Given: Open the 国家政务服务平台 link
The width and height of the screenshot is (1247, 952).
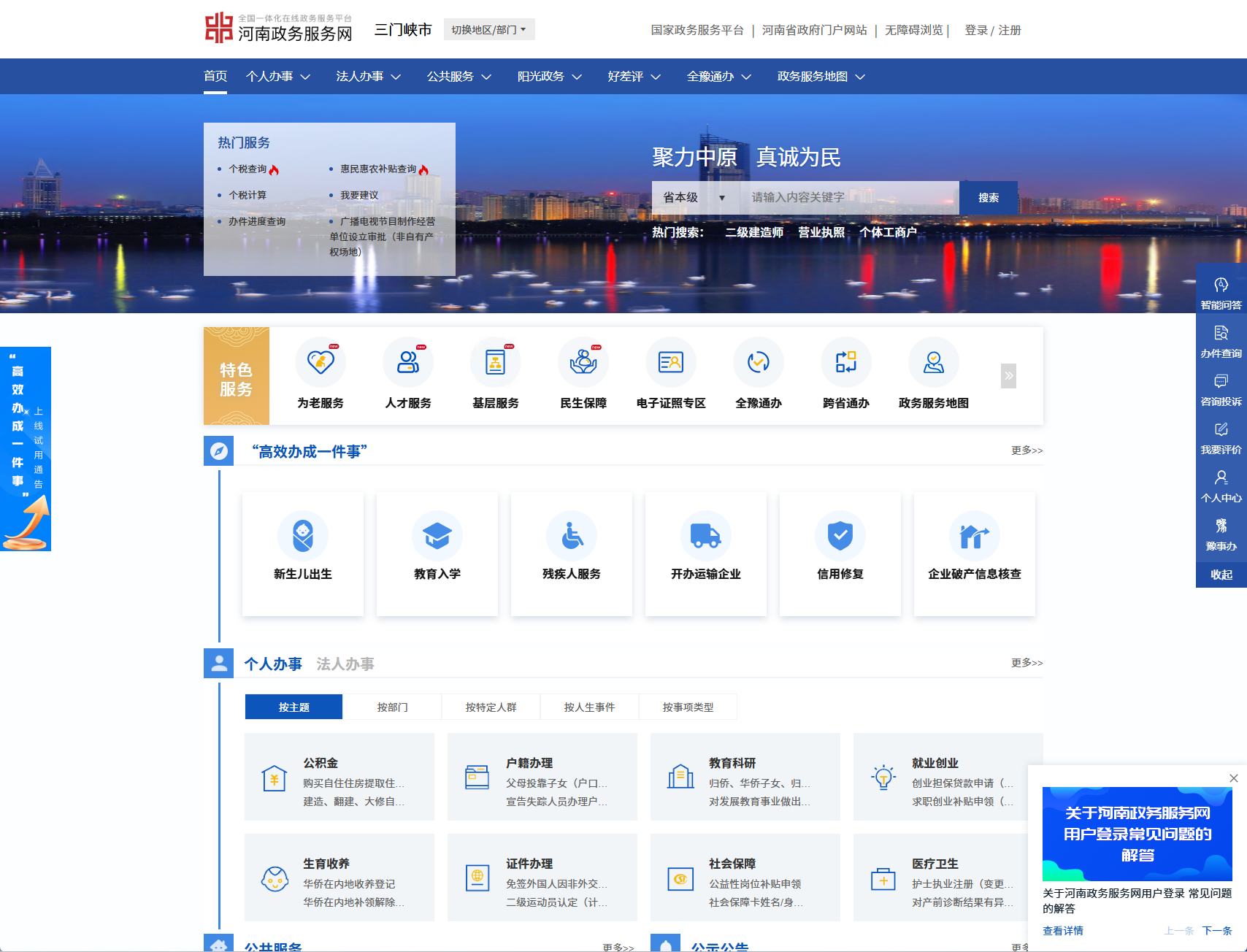Looking at the screenshot, I should pyautogui.click(x=697, y=30).
